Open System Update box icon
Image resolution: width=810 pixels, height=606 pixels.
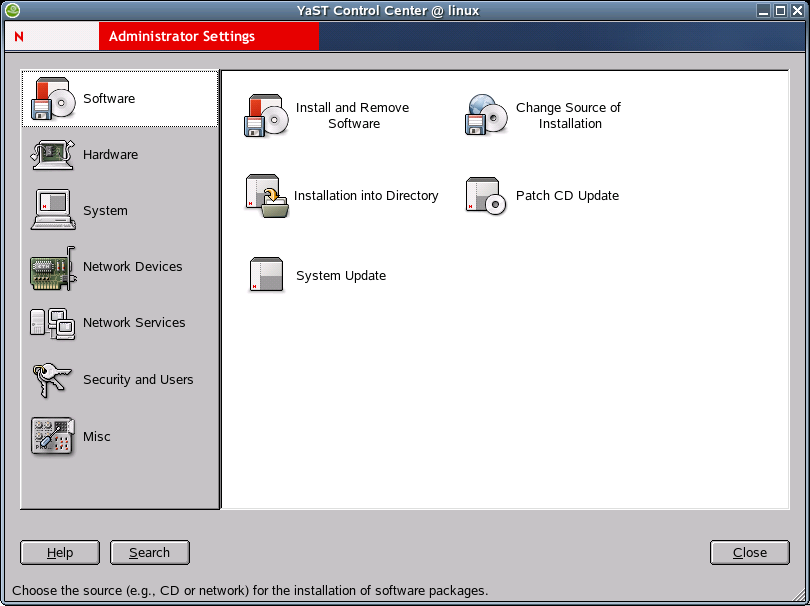(x=267, y=275)
